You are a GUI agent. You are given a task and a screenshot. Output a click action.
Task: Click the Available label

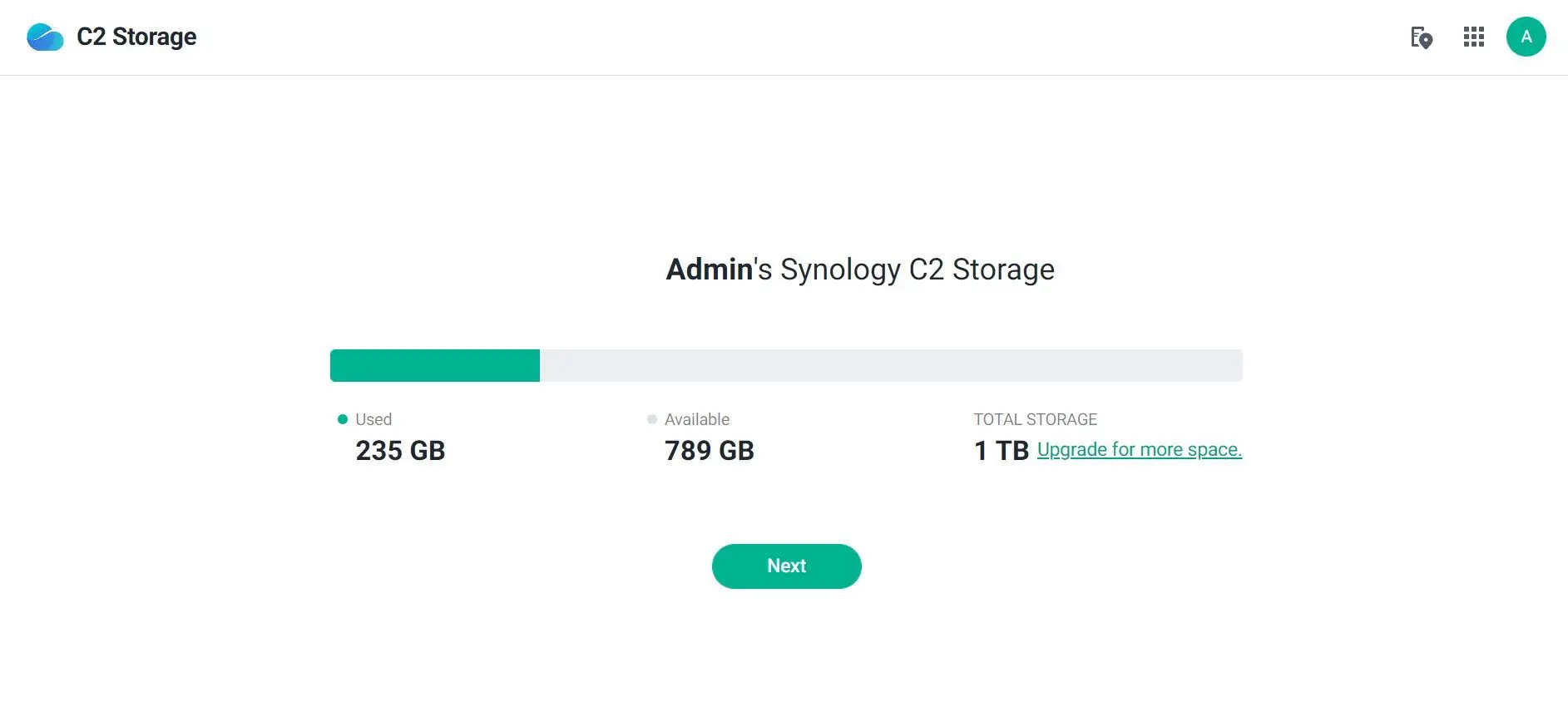point(697,419)
